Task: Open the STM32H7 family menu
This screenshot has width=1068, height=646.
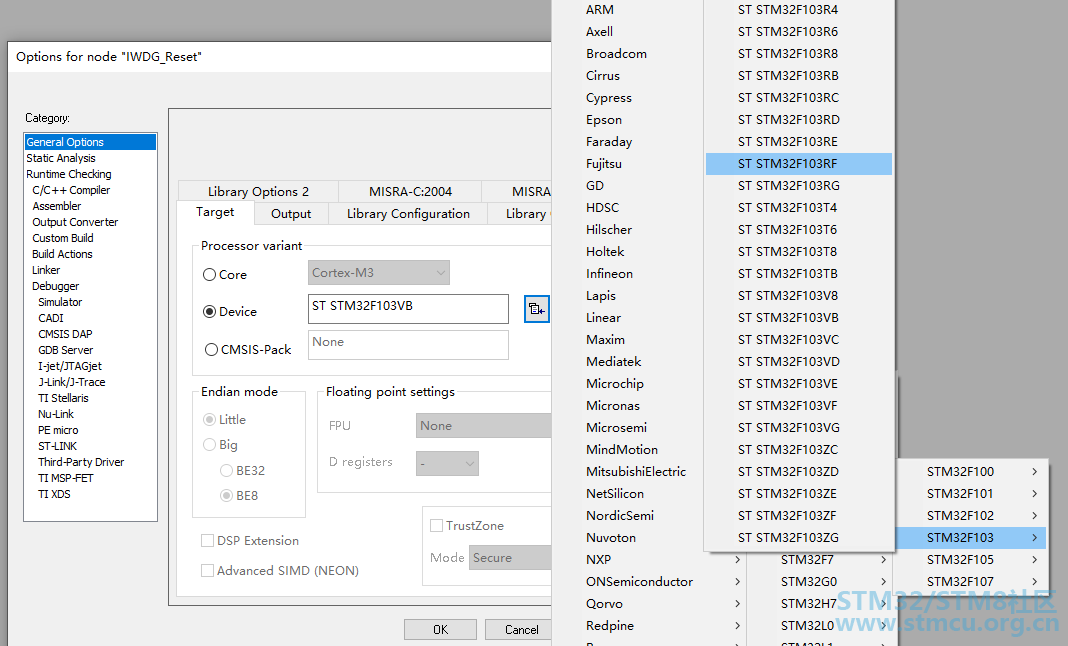Action: (x=821, y=604)
